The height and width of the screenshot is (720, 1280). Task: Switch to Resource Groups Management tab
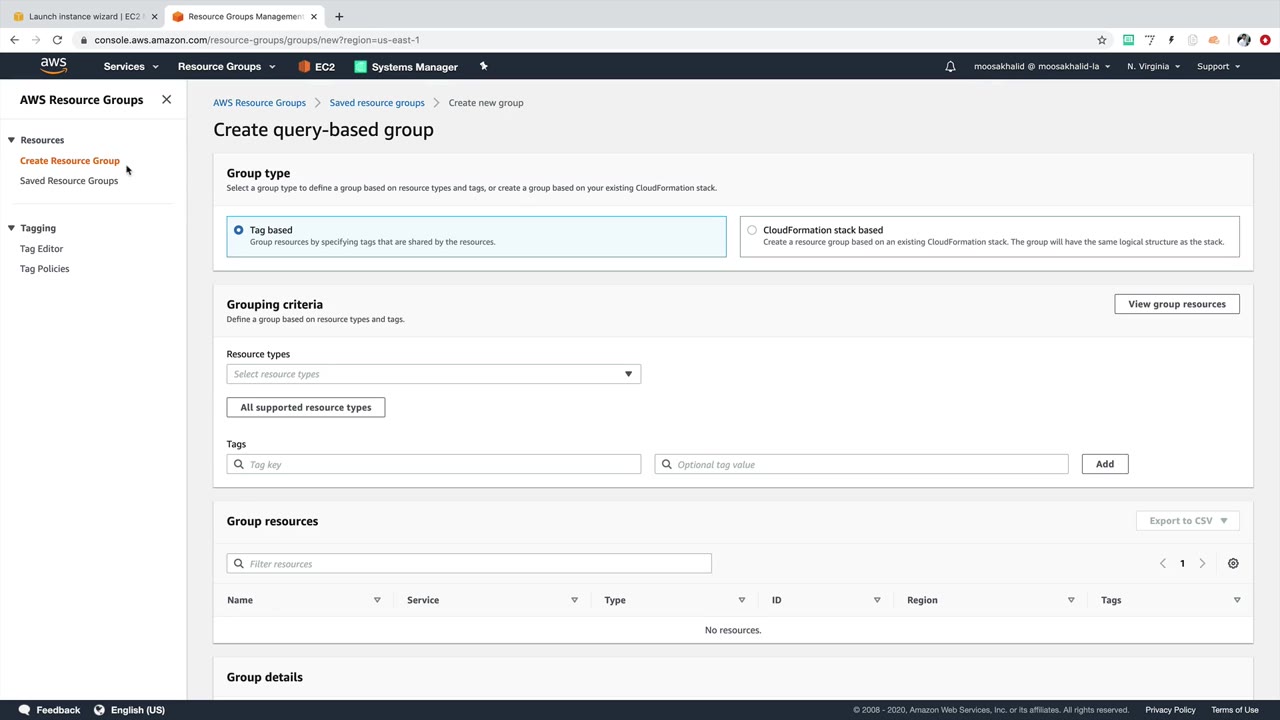pyautogui.click(x=245, y=16)
